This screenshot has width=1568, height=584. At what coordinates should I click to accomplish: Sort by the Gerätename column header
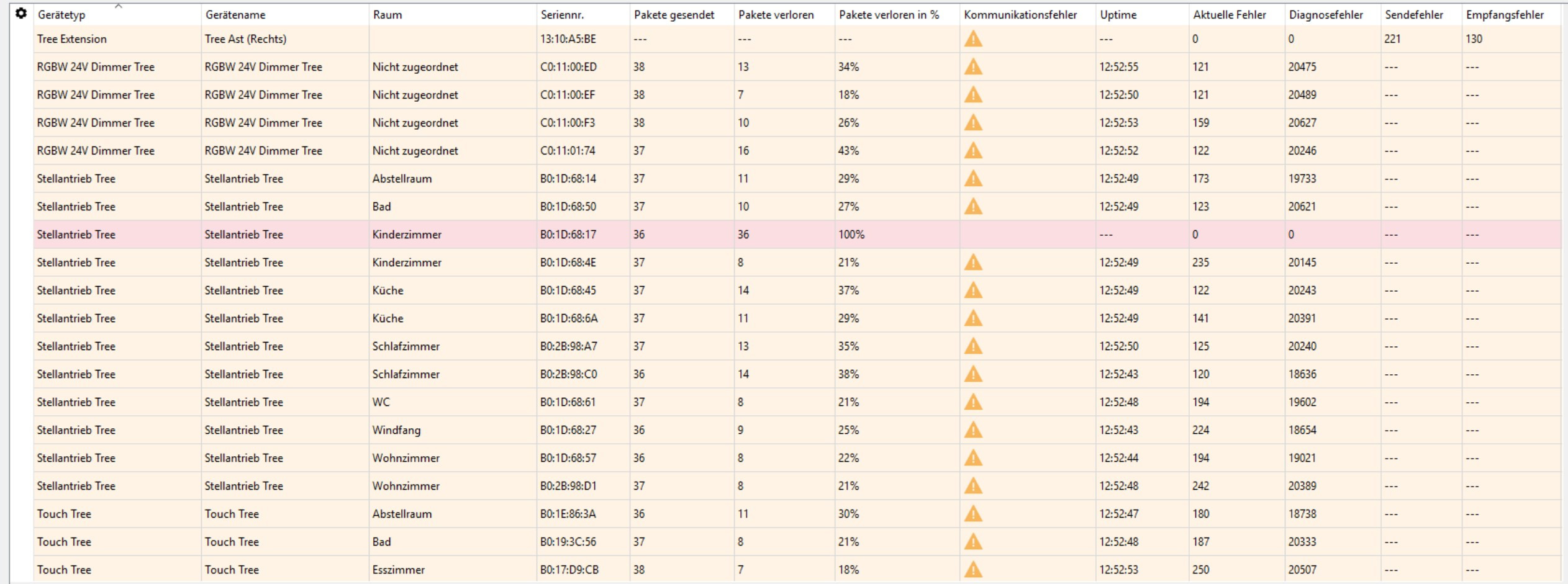pyautogui.click(x=235, y=15)
